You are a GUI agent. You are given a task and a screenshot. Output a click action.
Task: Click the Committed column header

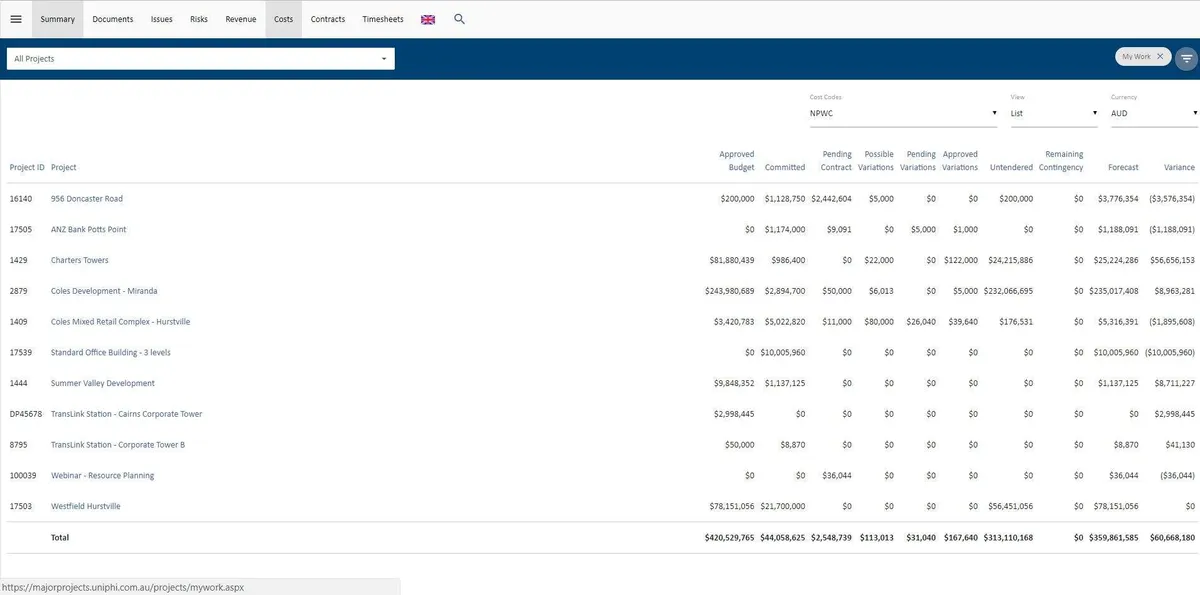[x=785, y=167]
